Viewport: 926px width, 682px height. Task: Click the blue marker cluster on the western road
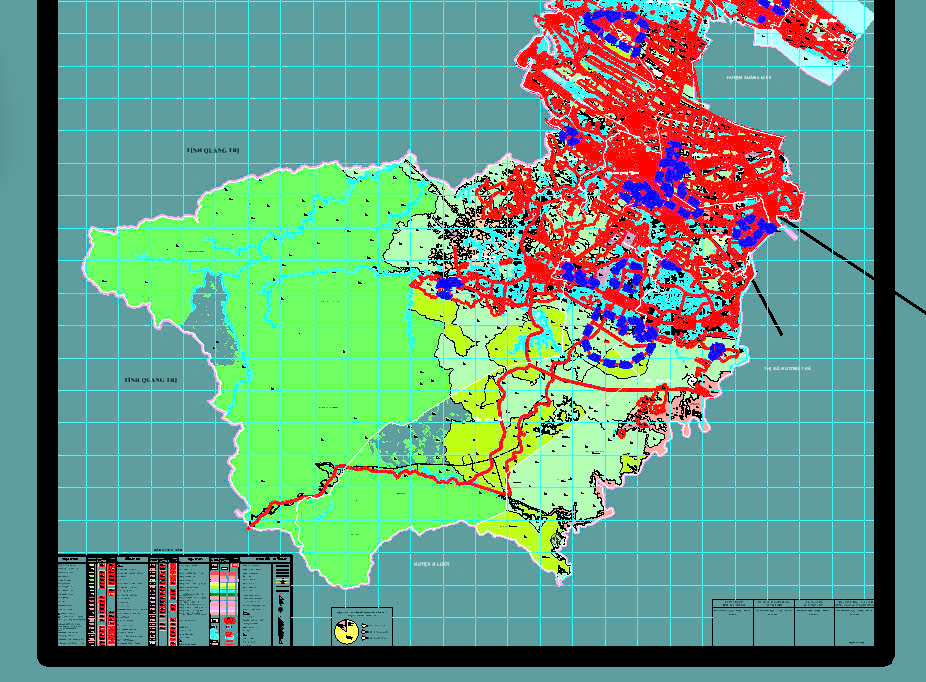(449, 286)
